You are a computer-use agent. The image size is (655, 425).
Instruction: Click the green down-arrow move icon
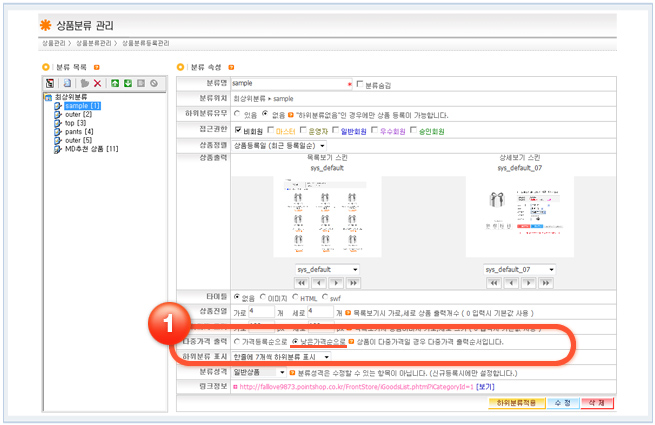[128, 83]
